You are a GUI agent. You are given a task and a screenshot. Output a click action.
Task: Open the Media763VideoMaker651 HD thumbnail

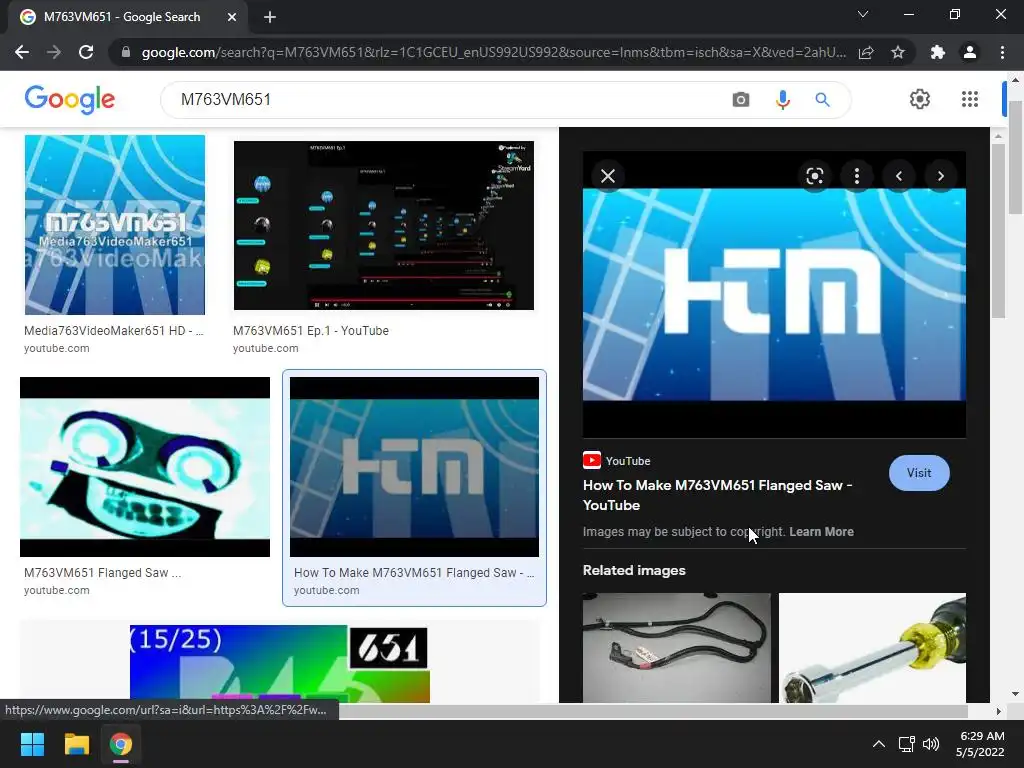115,225
